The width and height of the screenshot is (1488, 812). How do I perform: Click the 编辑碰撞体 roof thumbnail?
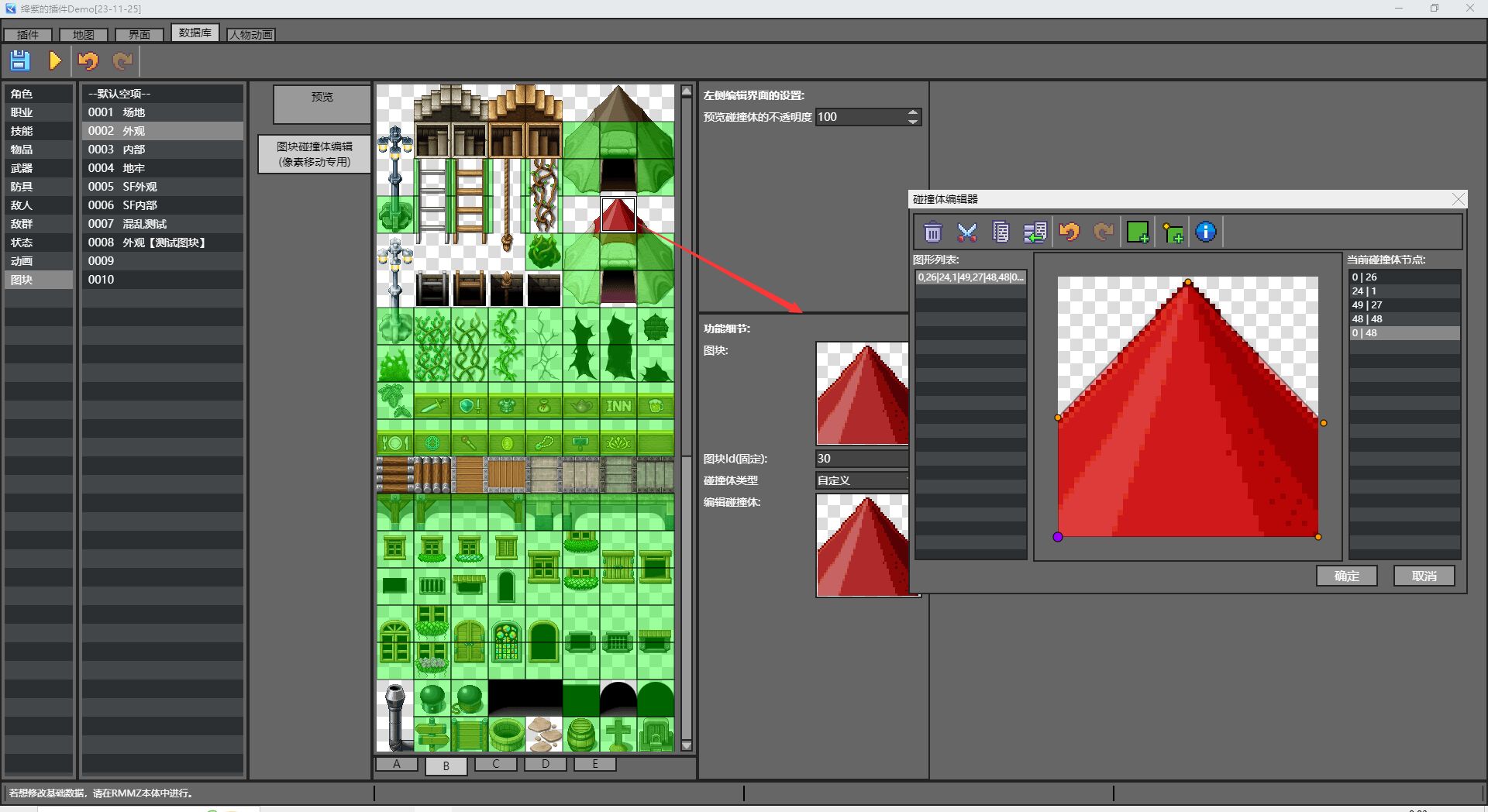click(x=863, y=545)
